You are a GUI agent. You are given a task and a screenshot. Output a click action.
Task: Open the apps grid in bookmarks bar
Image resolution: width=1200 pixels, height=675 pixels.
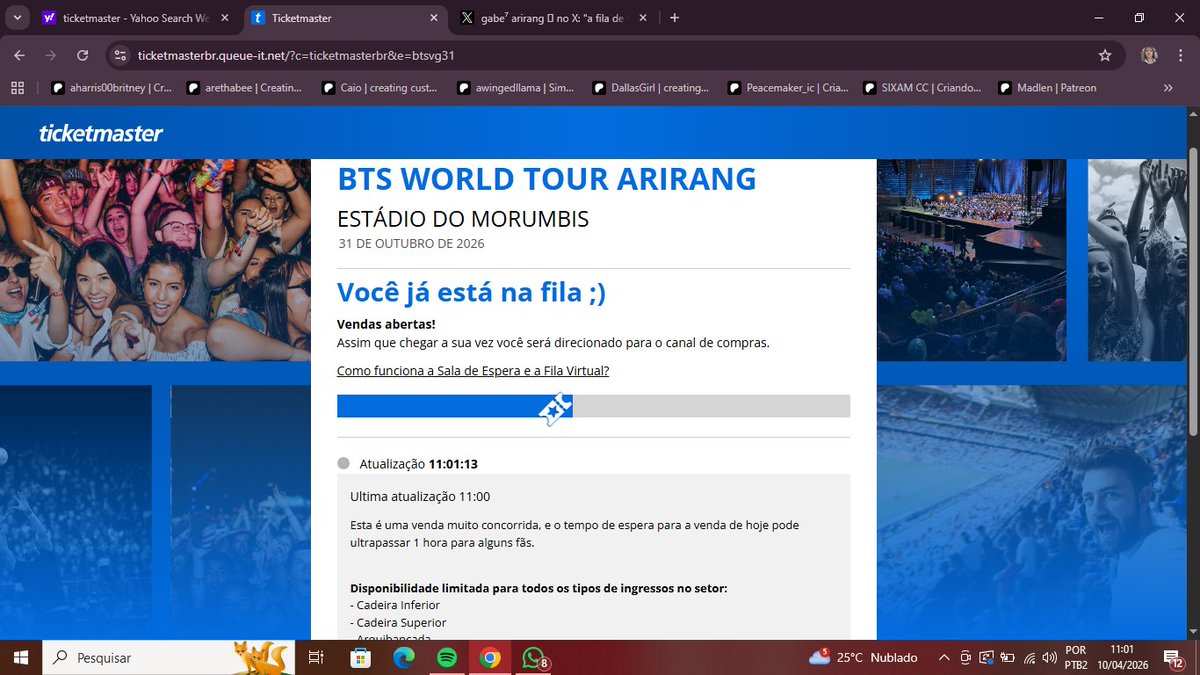pyautogui.click(x=17, y=88)
